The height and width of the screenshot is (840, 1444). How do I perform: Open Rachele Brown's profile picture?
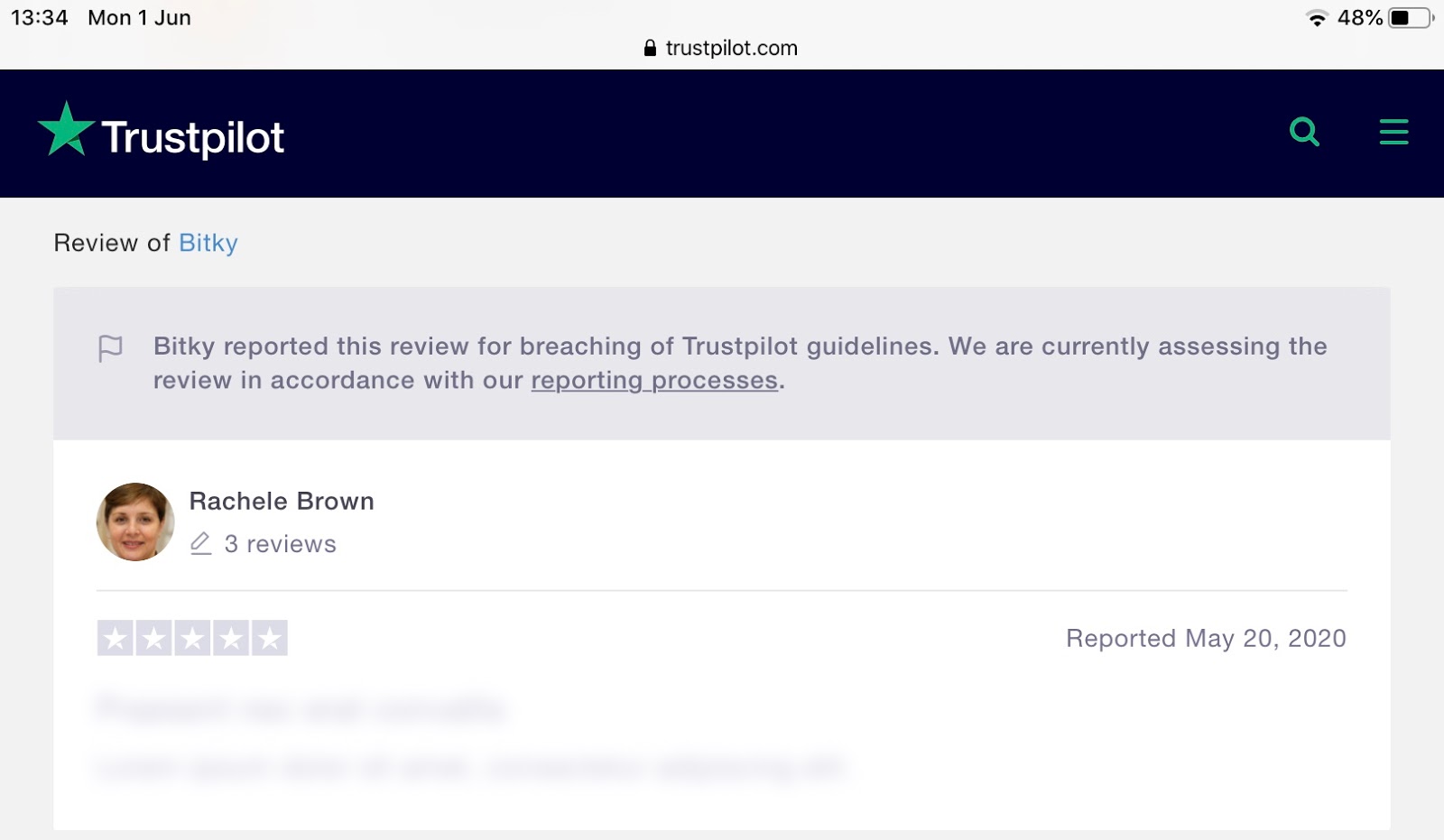135,522
